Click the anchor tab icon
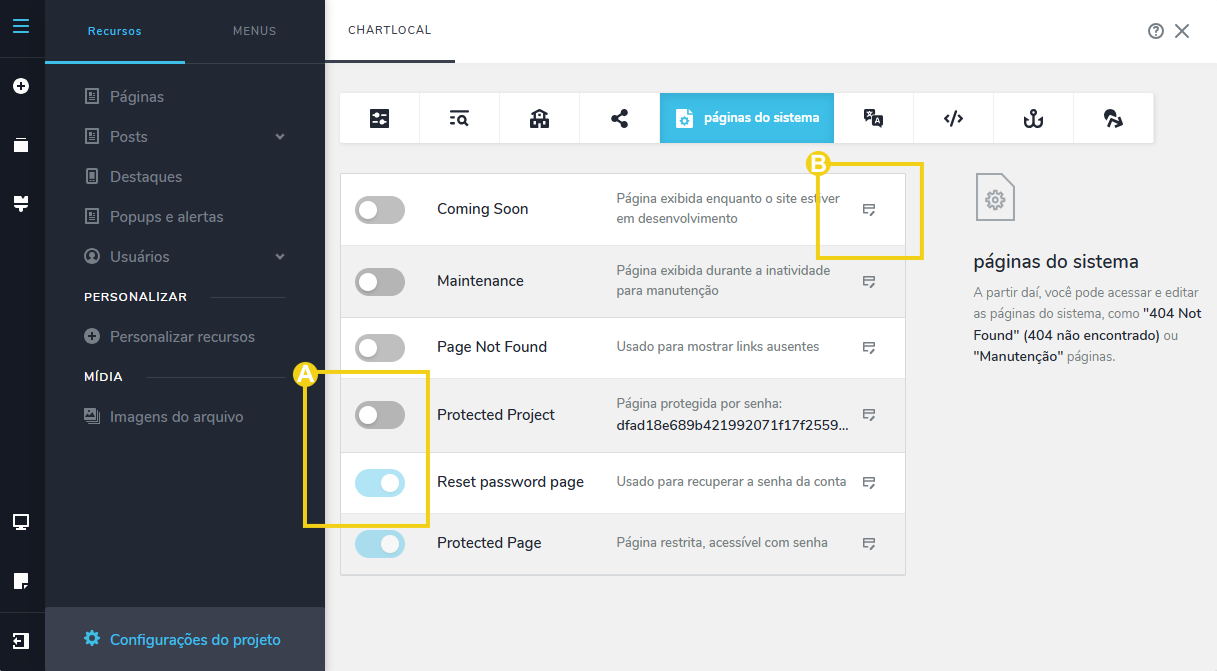The image size is (1217, 671). tap(1033, 119)
